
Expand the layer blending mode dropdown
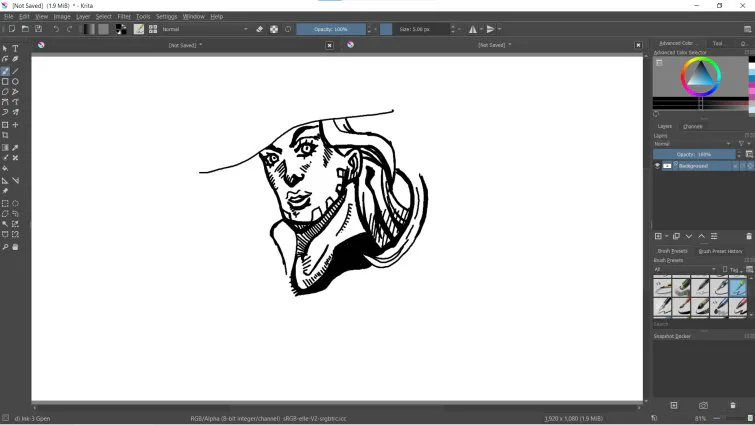tap(692, 143)
